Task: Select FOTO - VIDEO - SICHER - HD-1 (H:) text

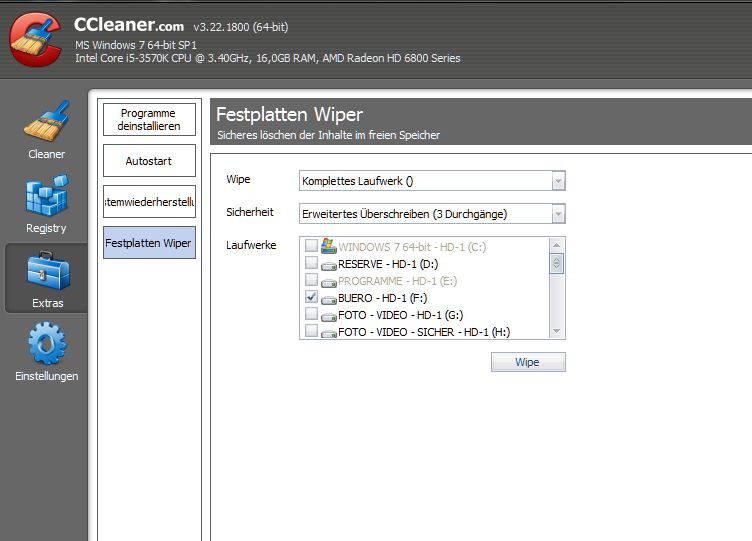Action: pos(424,332)
